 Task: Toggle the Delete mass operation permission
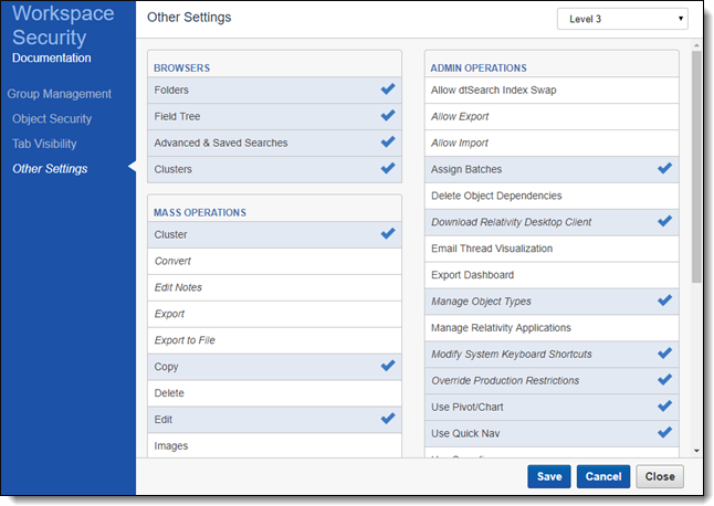pos(274,393)
